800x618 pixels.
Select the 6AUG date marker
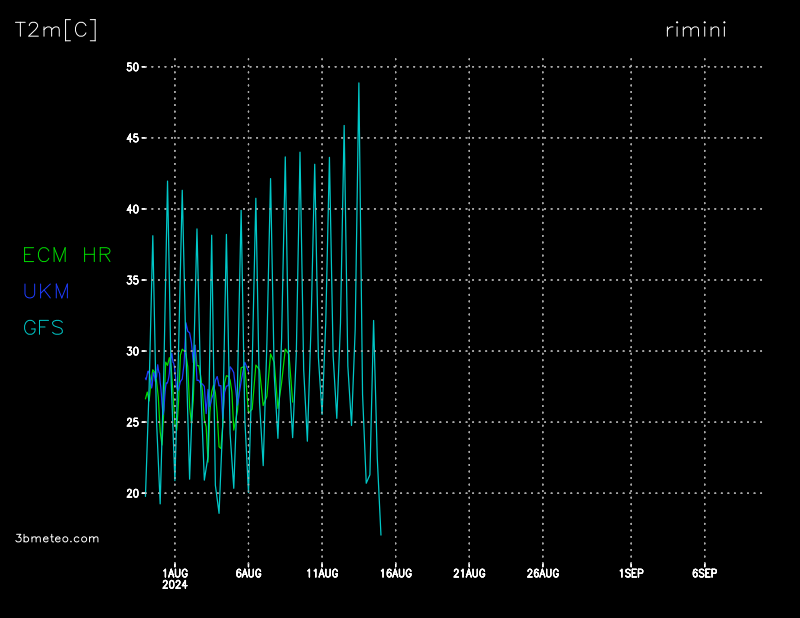248,573
